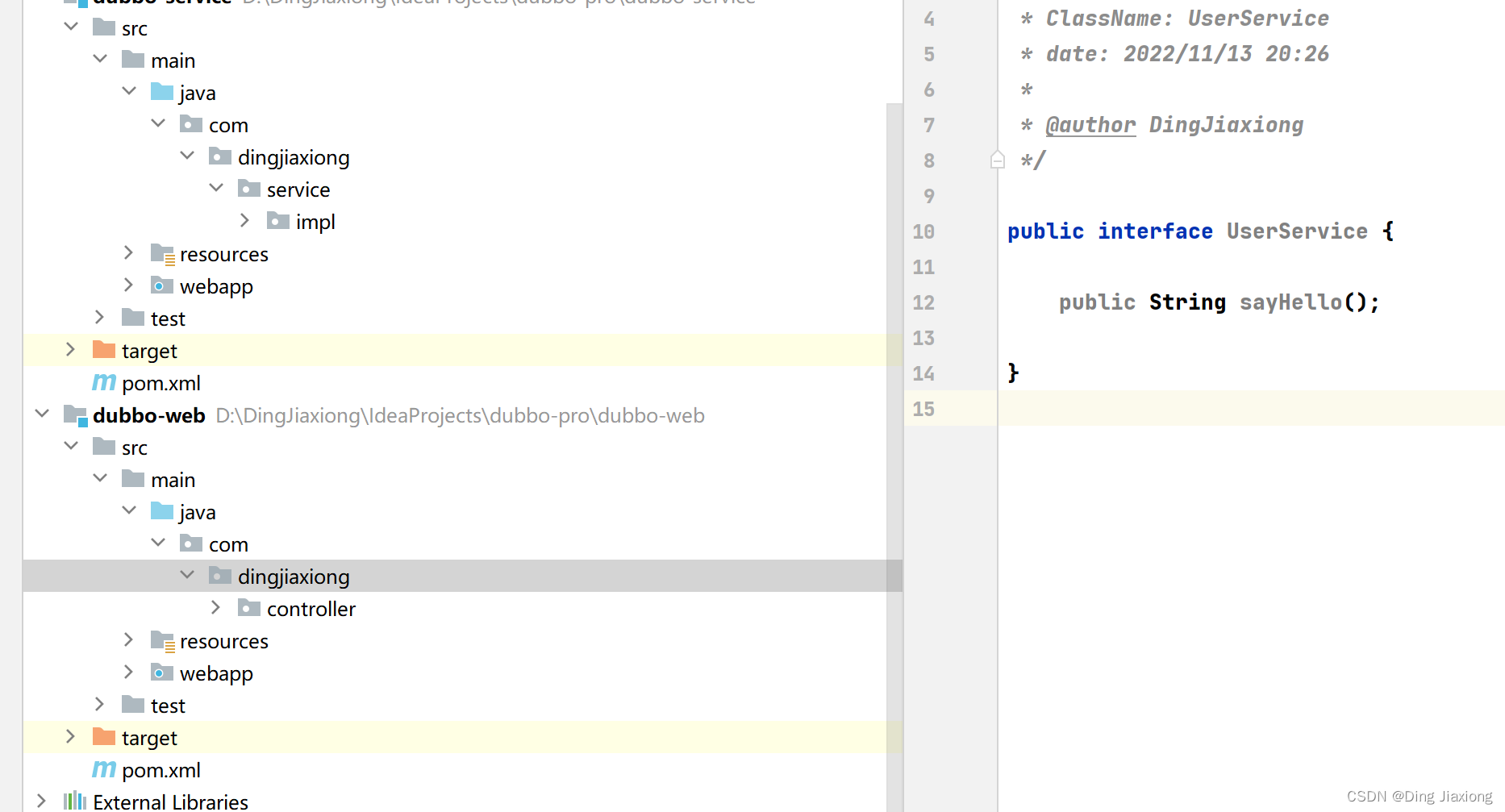Click dubbo-web com package folder icon

(191, 543)
